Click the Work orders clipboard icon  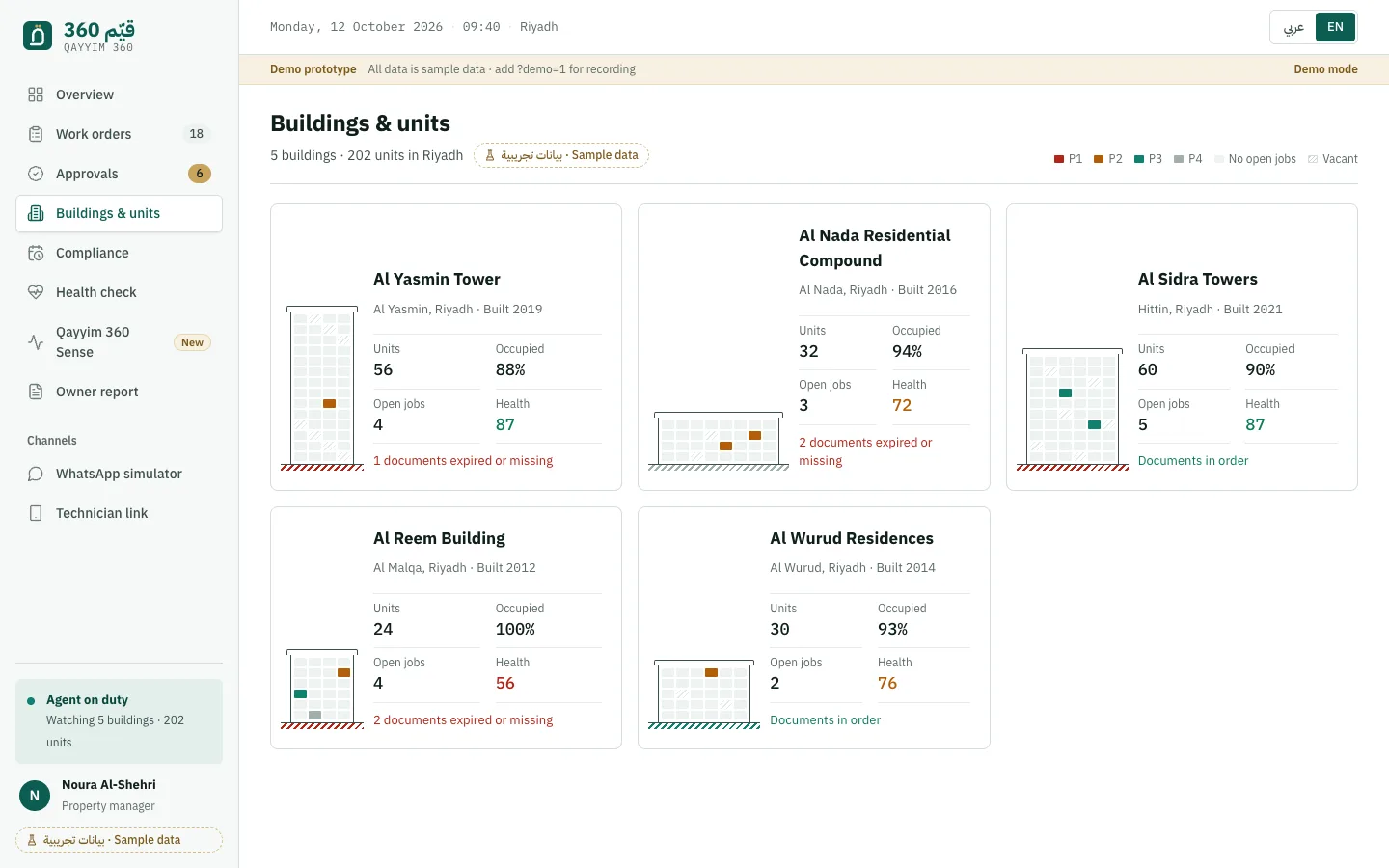pos(36,134)
